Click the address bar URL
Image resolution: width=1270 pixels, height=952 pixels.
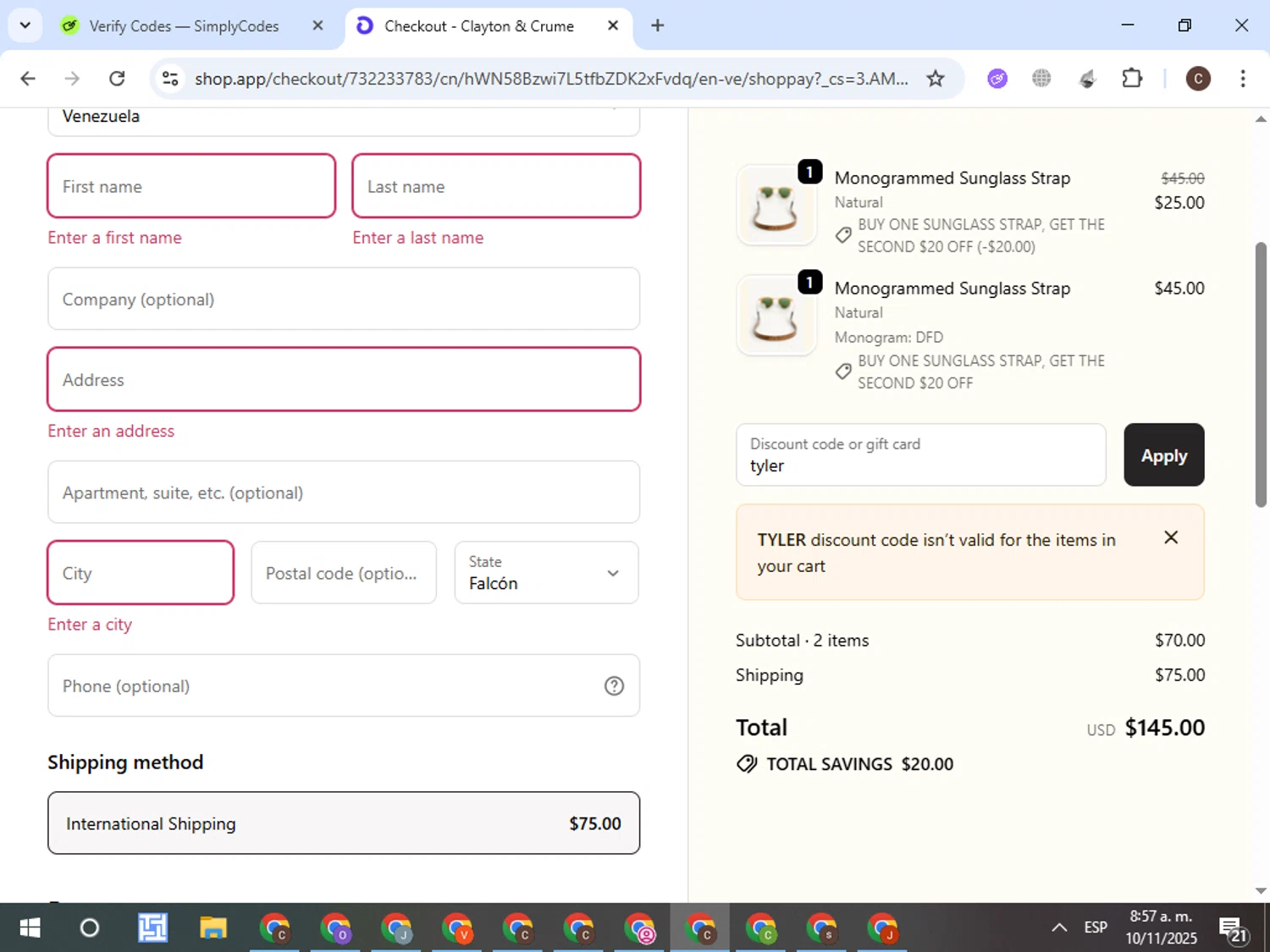[550, 79]
